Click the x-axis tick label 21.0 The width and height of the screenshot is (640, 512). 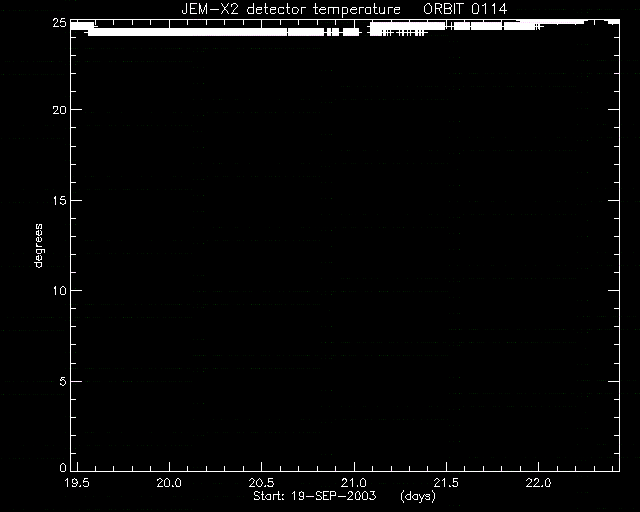click(x=354, y=483)
